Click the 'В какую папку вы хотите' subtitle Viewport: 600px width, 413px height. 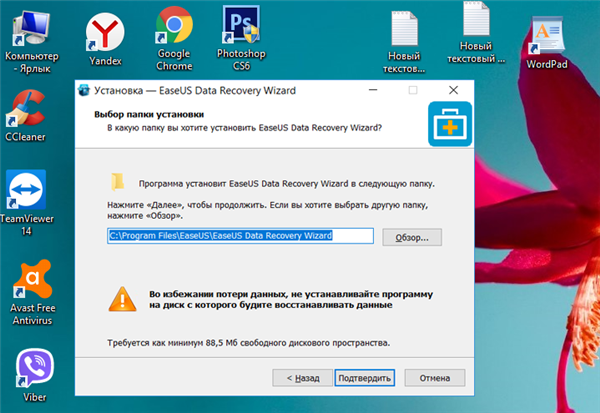click(x=244, y=128)
